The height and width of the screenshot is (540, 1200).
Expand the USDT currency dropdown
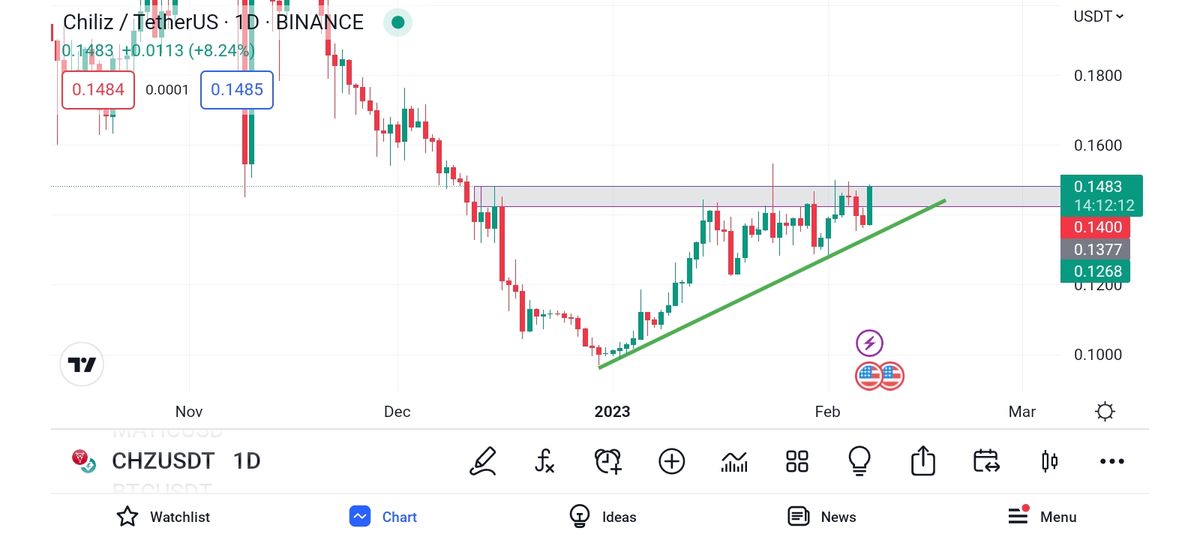click(x=1098, y=16)
